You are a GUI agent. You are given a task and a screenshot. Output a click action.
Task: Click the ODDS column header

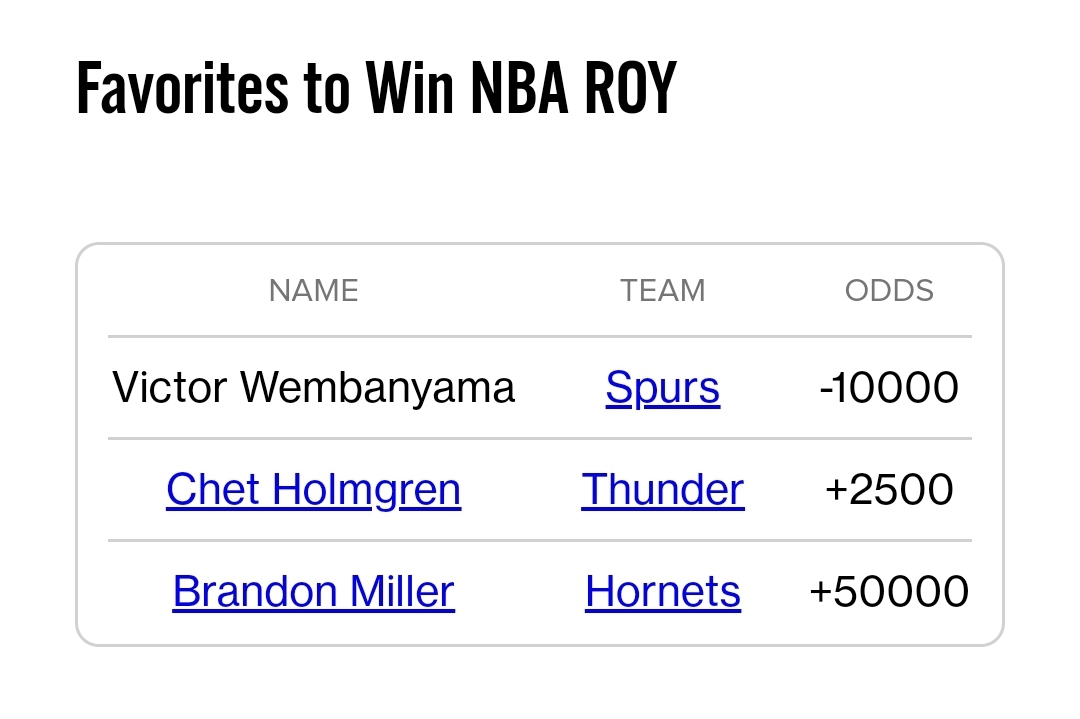[889, 291]
